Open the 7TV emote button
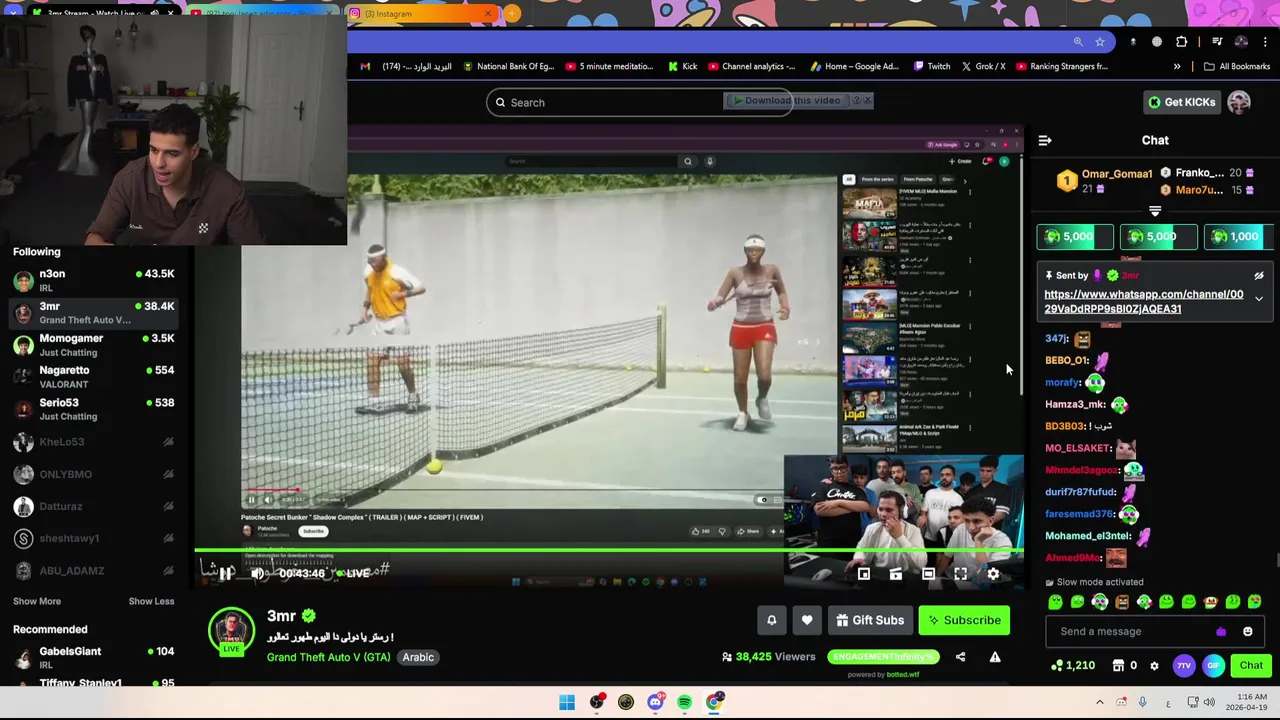The height and width of the screenshot is (720, 1280). click(x=1184, y=666)
